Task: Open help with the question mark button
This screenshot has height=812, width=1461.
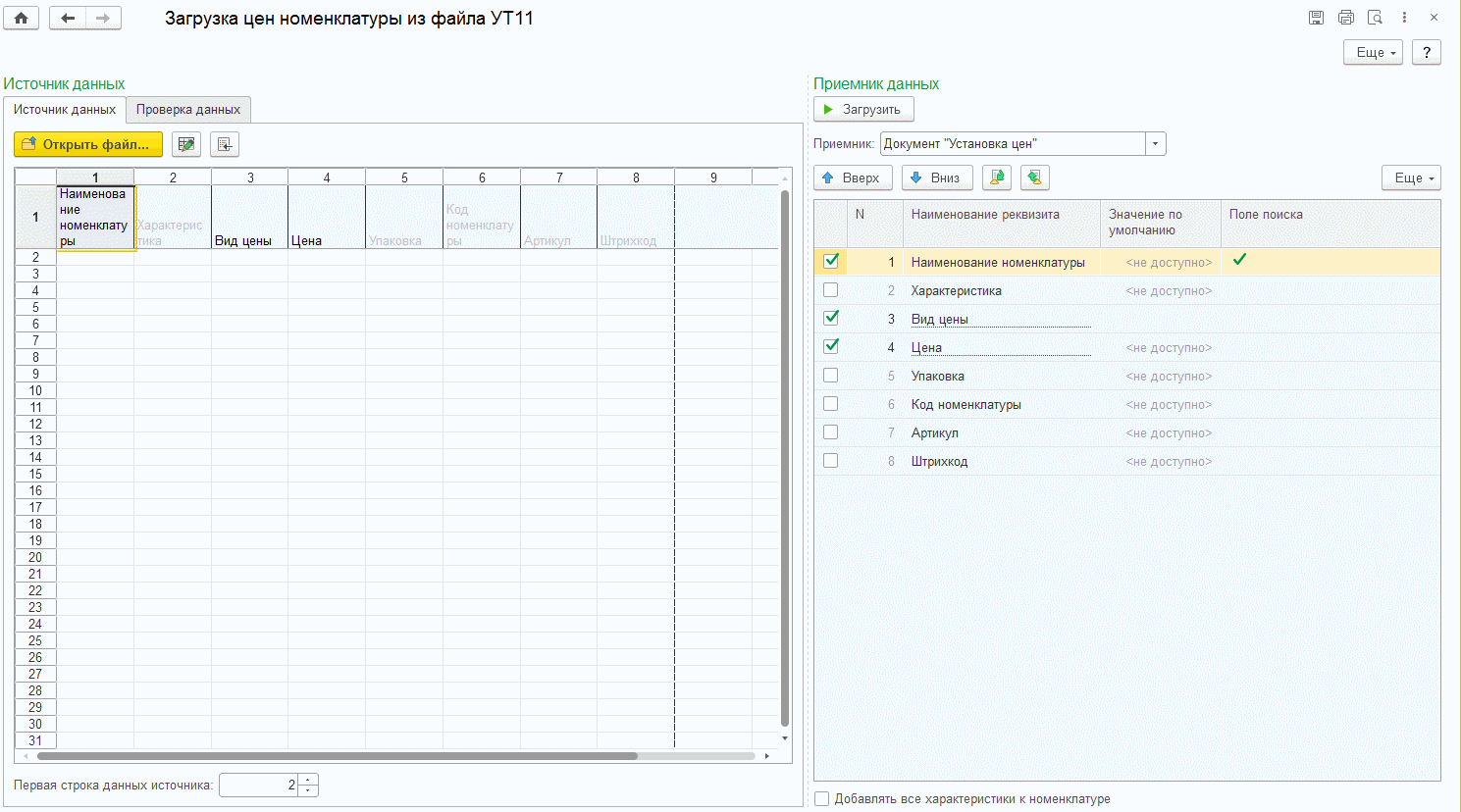Action: point(1427,52)
